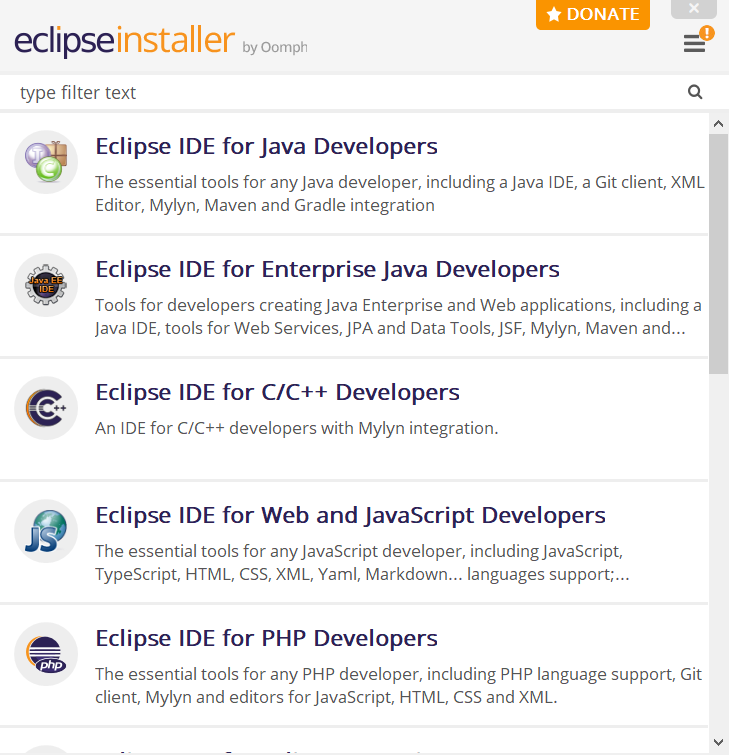Click scrollbar down arrow
The width and height of the screenshot is (729, 755).
point(718,742)
